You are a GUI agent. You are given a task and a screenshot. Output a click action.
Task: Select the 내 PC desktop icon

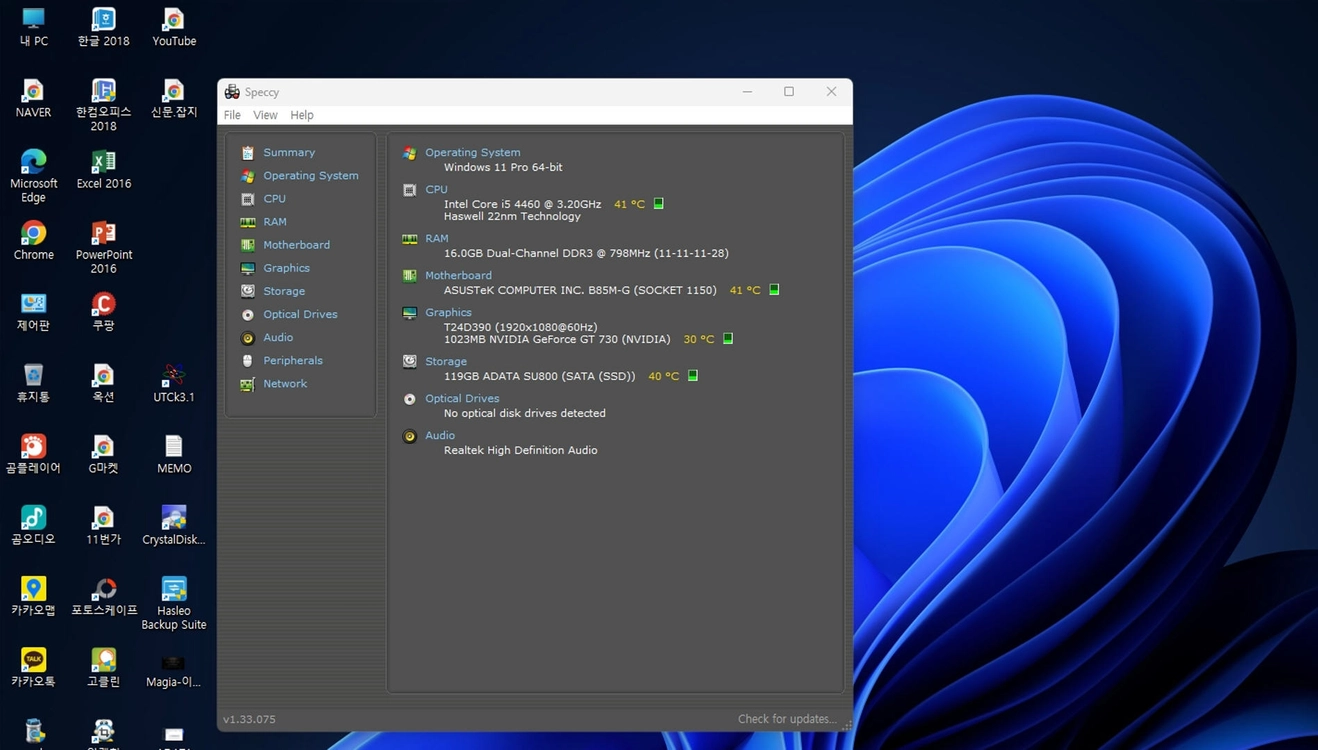click(33, 28)
